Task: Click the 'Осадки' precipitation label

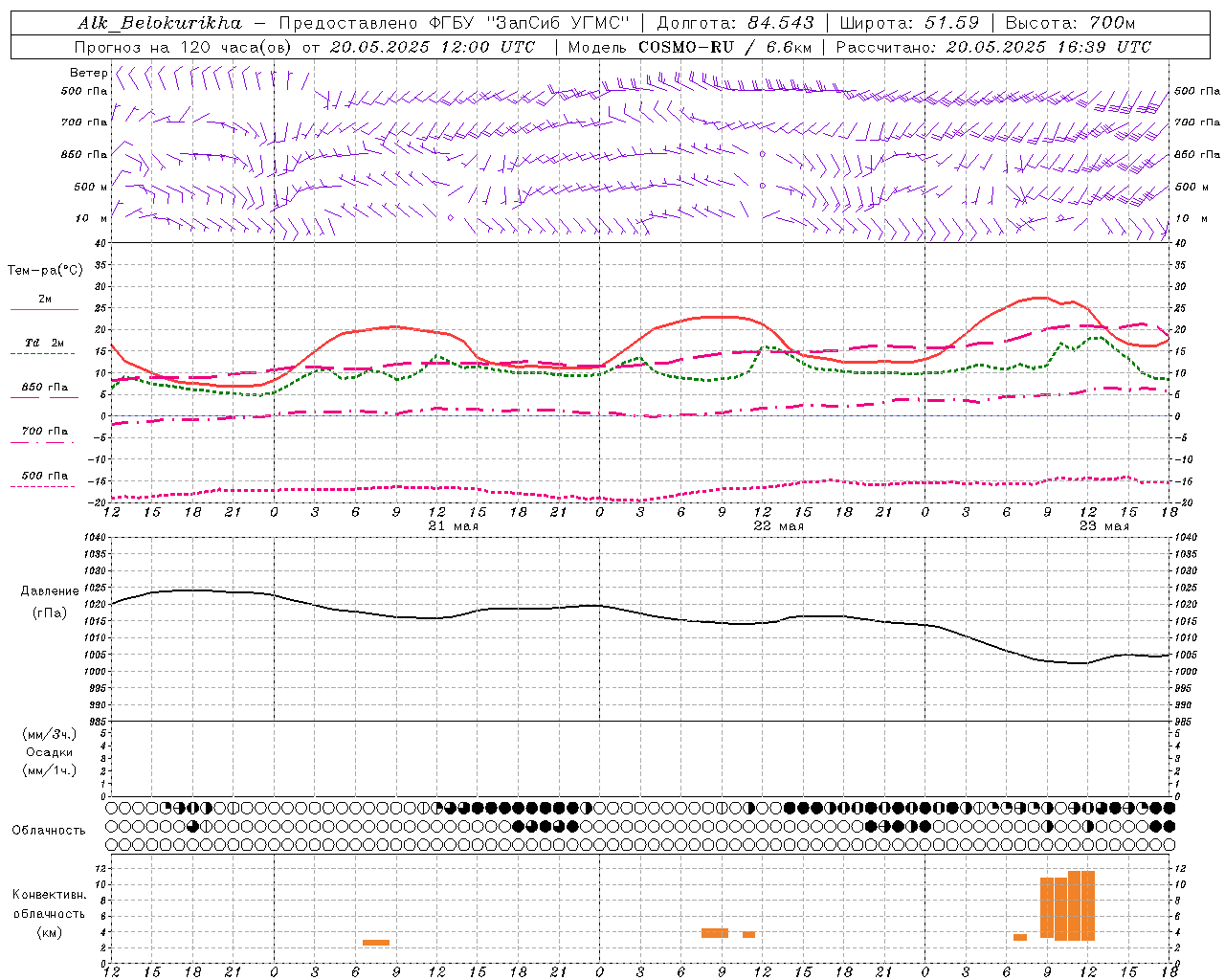Action: click(x=50, y=752)
